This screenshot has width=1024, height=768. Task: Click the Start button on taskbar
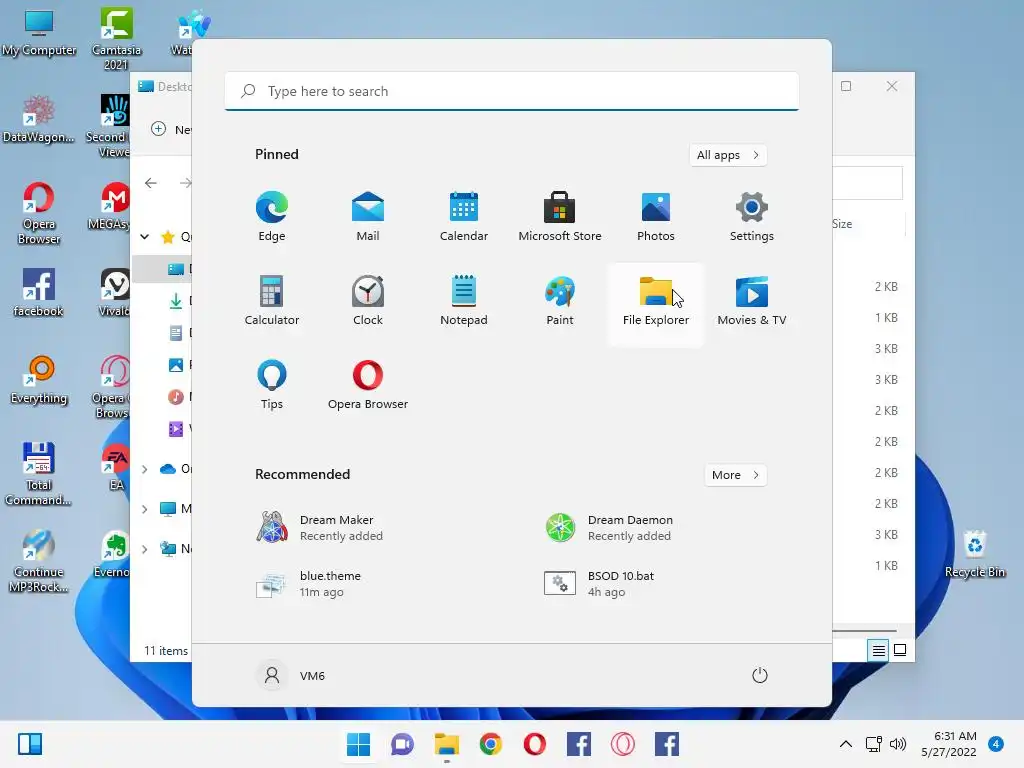coord(358,744)
